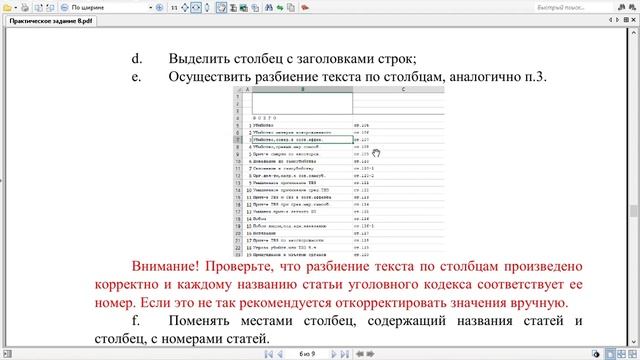The image size is (640, 360).
Task: Click the Zoom in plus icon
Action: 159,7
